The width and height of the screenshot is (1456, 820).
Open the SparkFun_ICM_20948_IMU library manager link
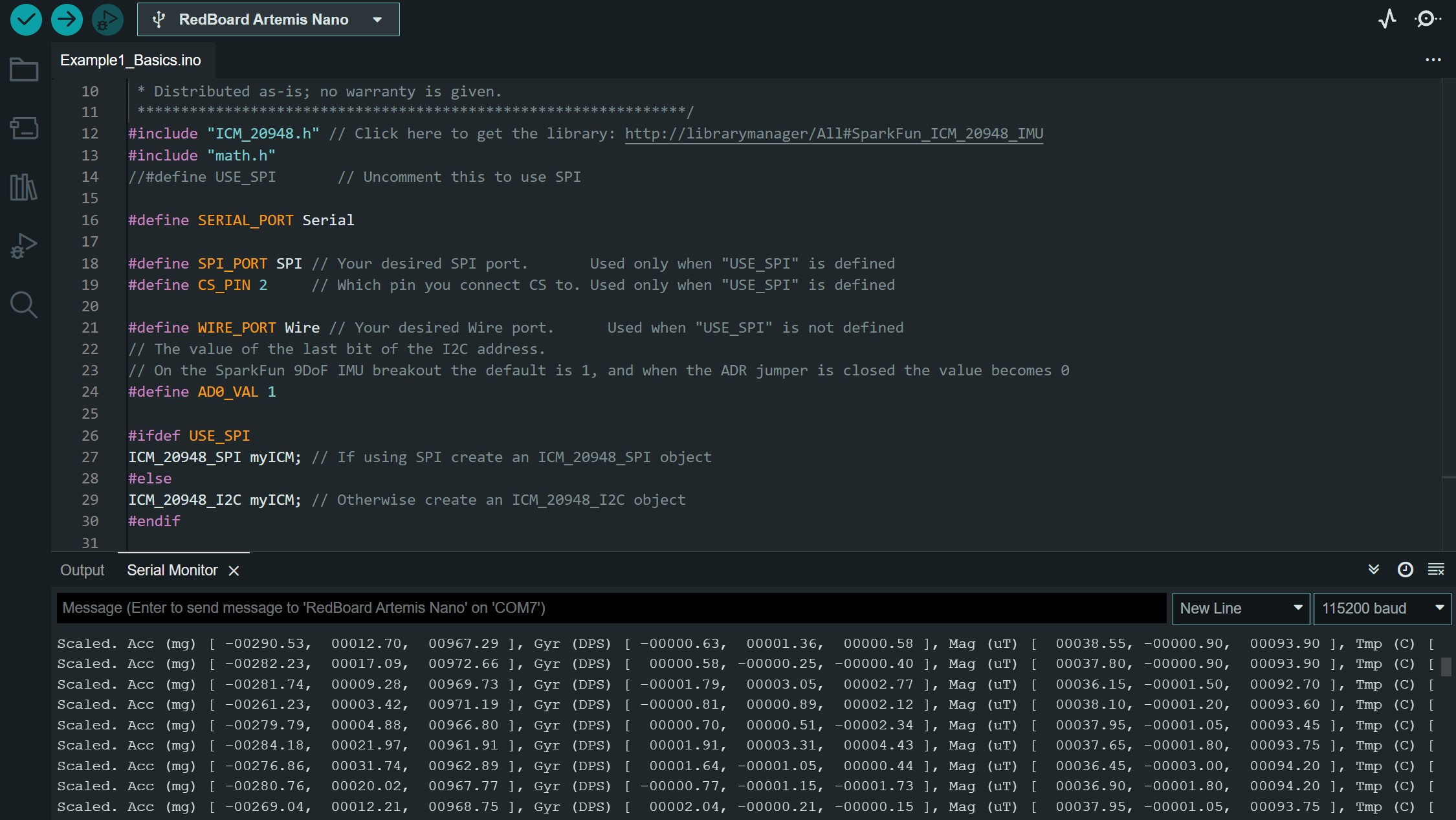(x=833, y=134)
